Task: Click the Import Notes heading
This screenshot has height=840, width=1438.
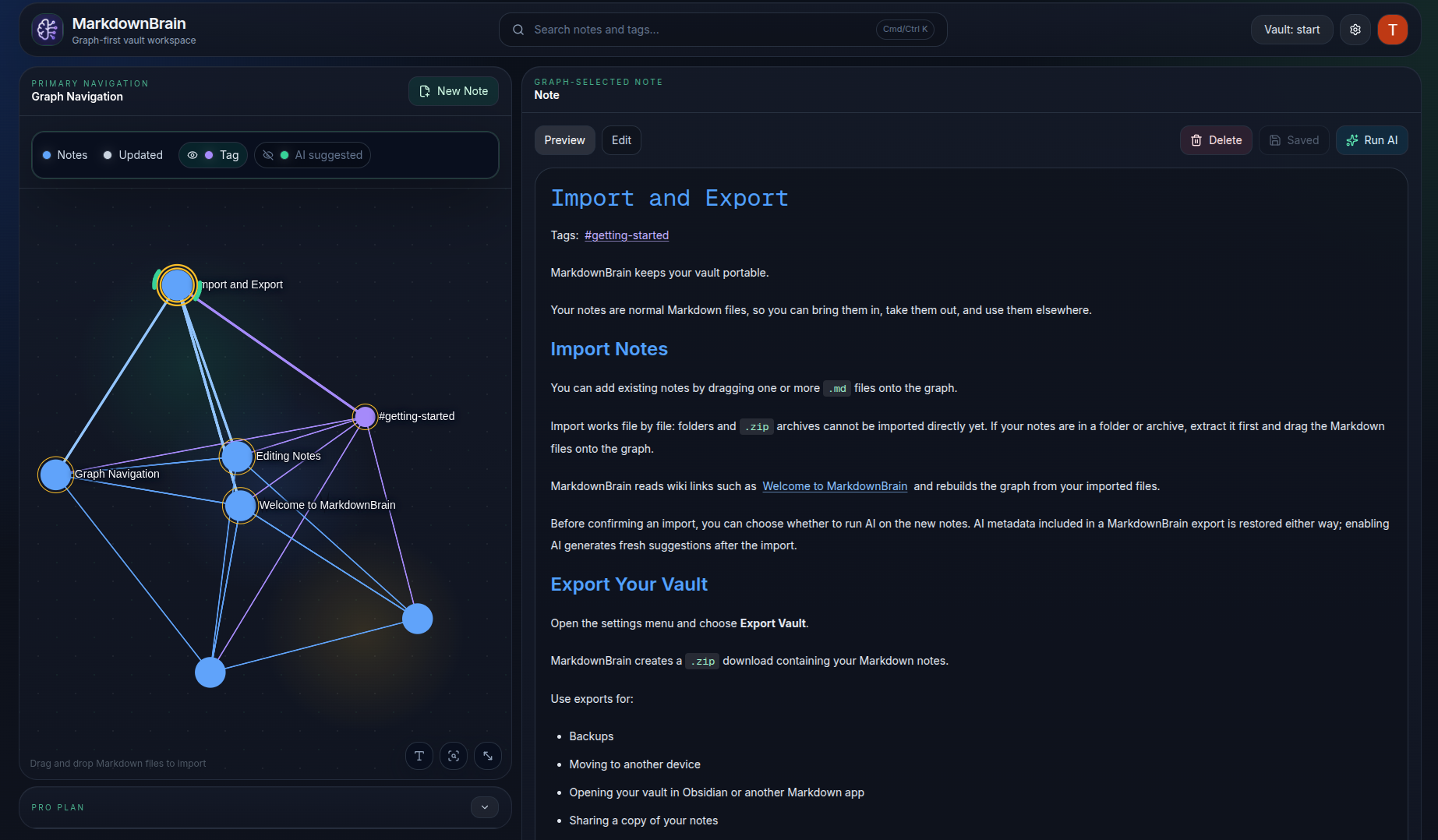Action: (609, 349)
